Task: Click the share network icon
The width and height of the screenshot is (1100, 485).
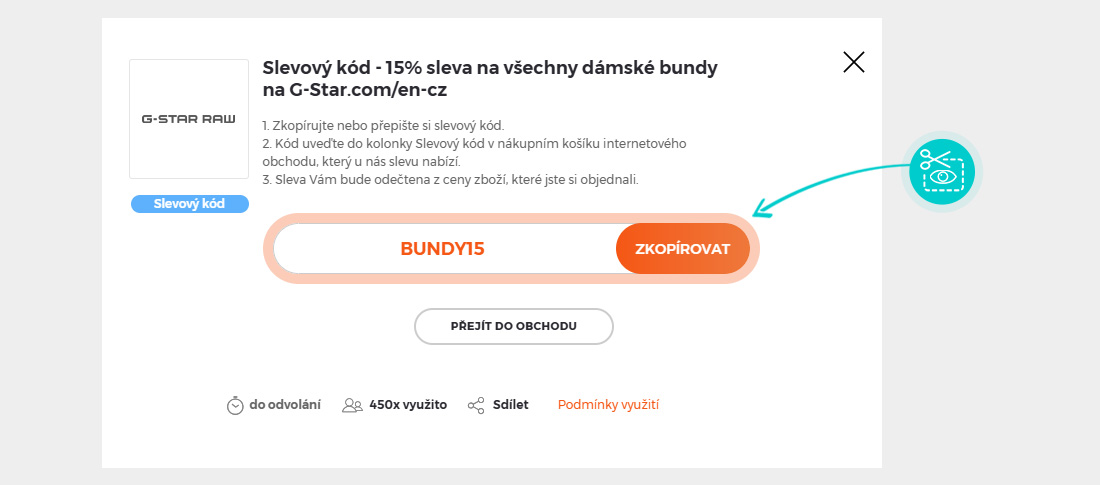Action: coord(476,405)
